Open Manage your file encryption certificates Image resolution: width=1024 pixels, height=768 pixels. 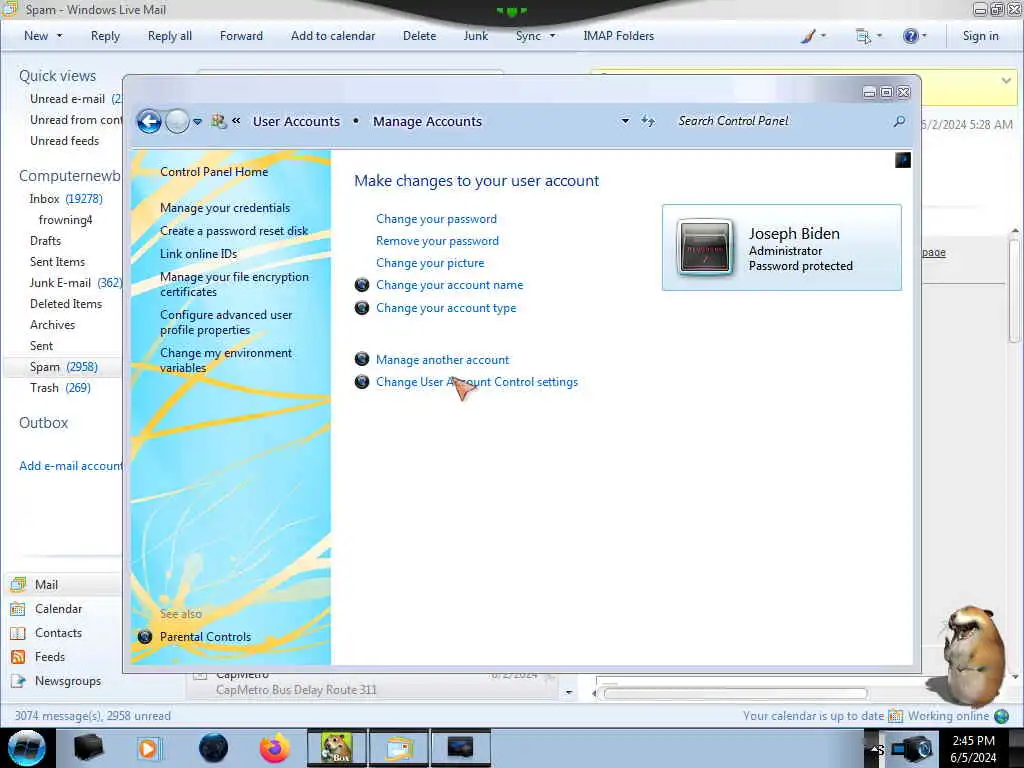click(x=234, y=284)
